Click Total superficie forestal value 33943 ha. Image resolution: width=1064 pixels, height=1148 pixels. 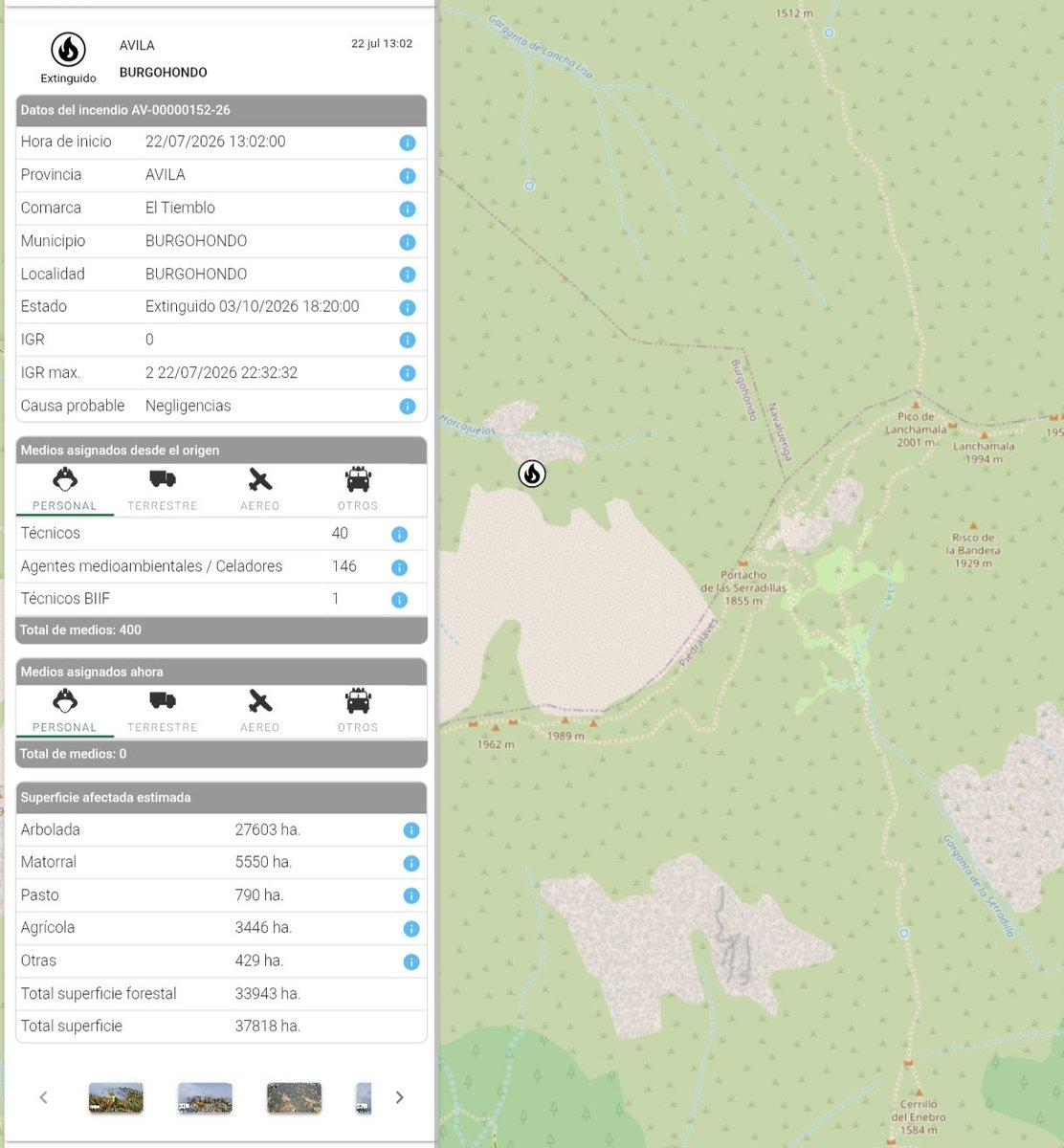[268, 994]
